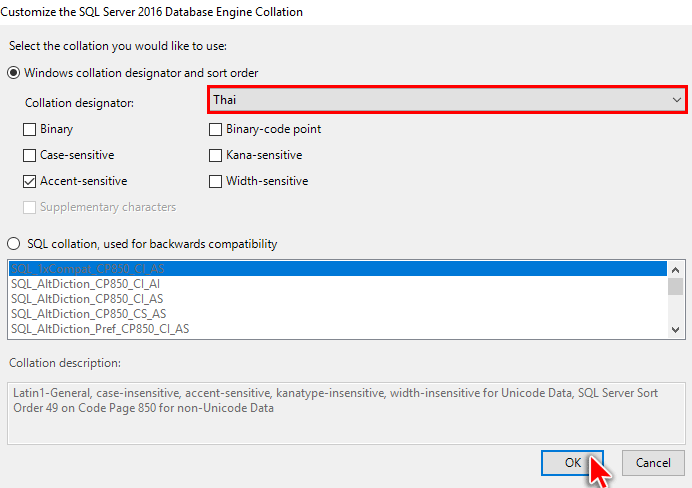Uncheck the Accent-sensitive checkbox
This screenshot has width=692, height=488.
click(x=29, y=181)
